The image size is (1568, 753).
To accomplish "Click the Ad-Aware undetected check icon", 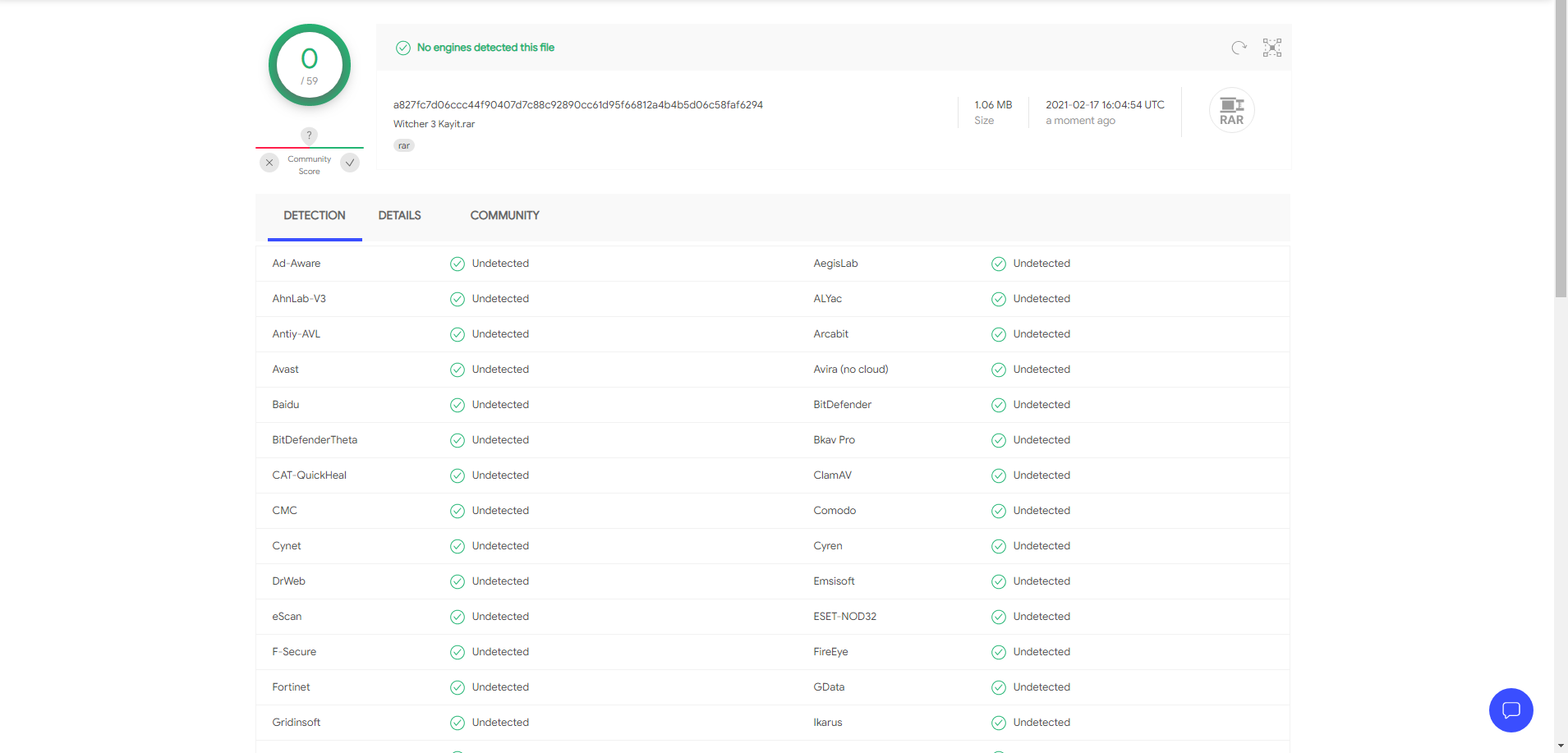I will [458, 264].
